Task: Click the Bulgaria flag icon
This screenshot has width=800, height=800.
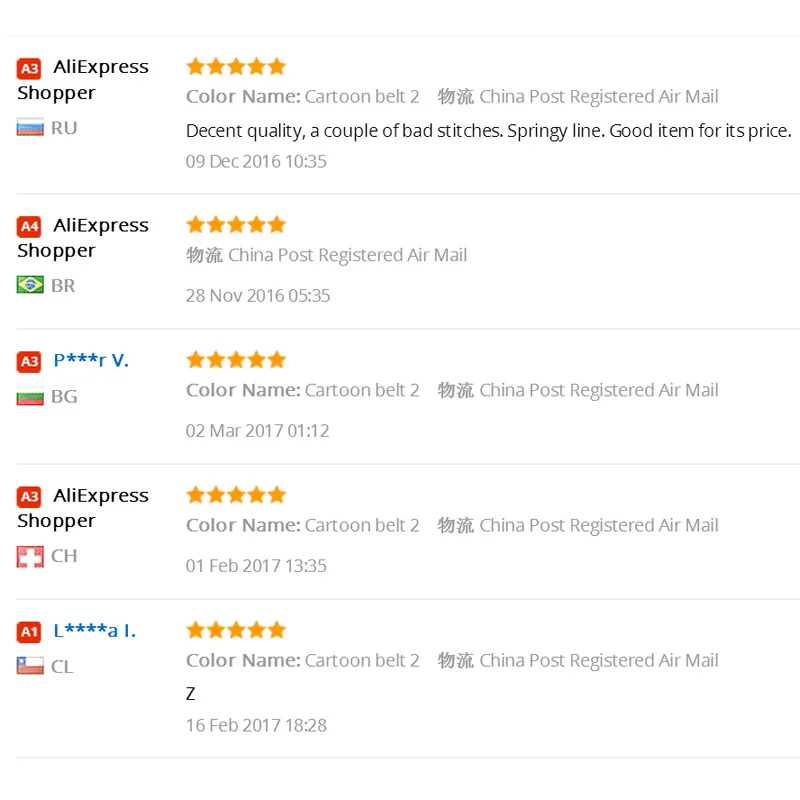Action: tap(30, 397)
